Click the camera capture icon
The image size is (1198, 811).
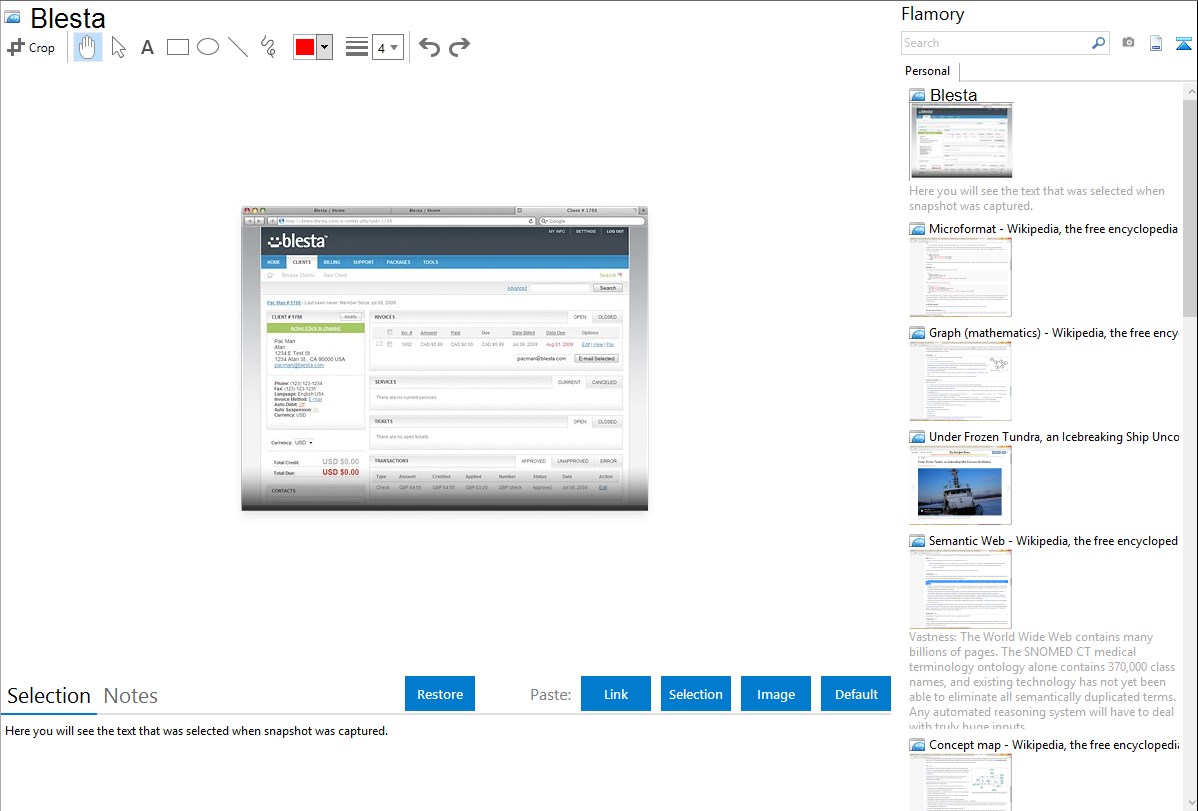tap(1128, 43)
